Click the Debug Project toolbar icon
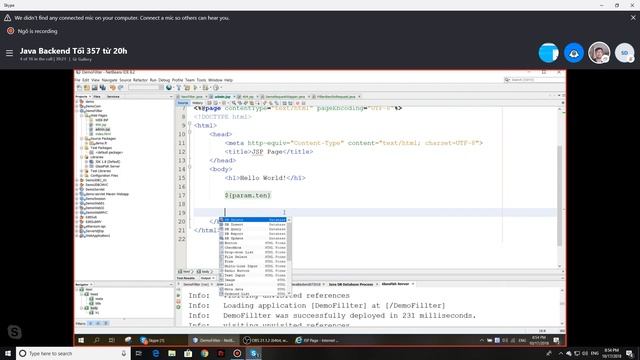The width and height of the screenshot is (640, 360). tap(205, 87)
